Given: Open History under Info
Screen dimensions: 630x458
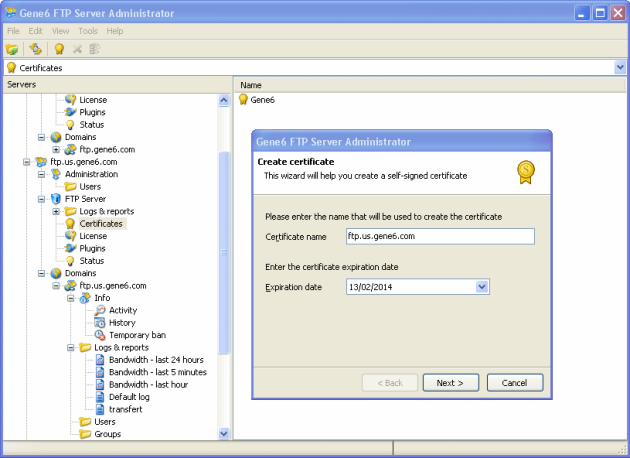Looking at the screenshot, I should (122, 323).
